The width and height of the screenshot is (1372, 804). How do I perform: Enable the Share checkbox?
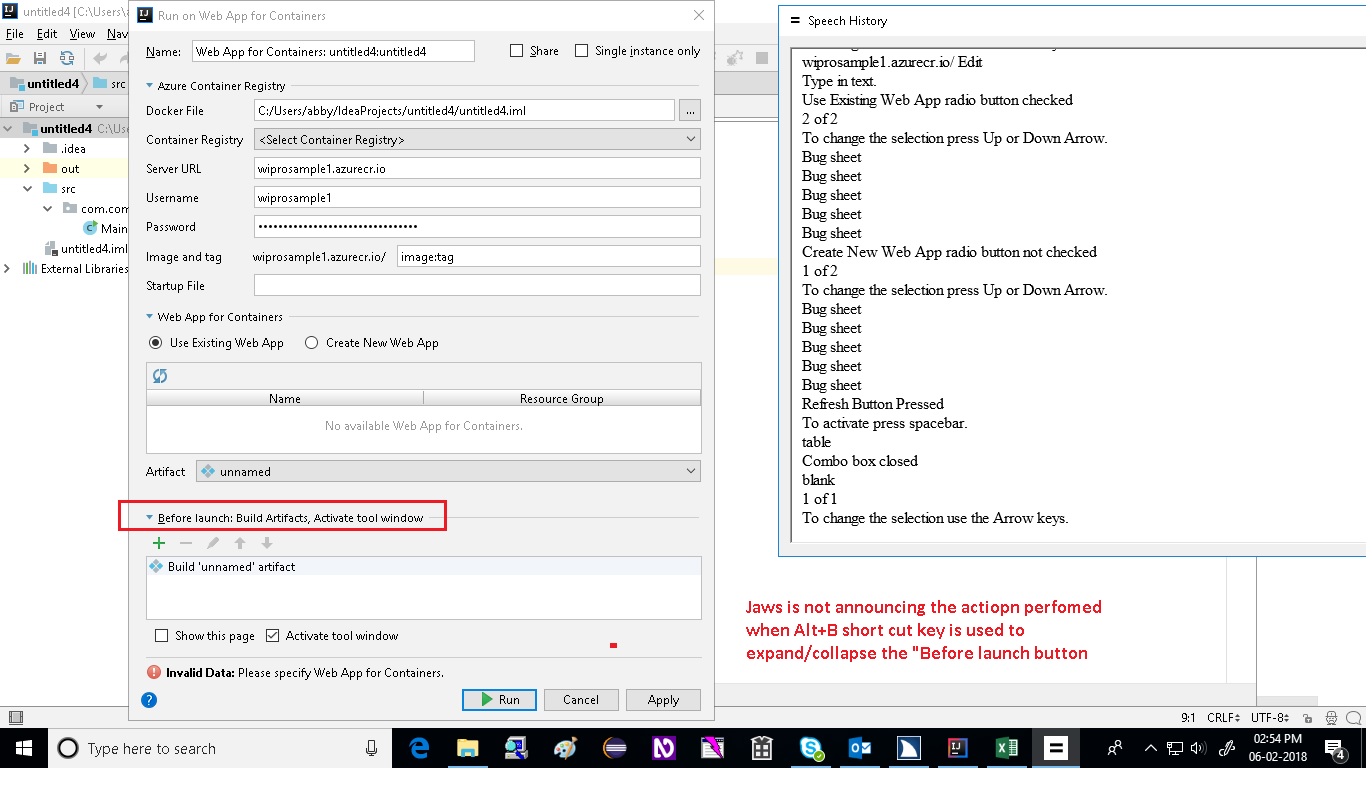518,50
